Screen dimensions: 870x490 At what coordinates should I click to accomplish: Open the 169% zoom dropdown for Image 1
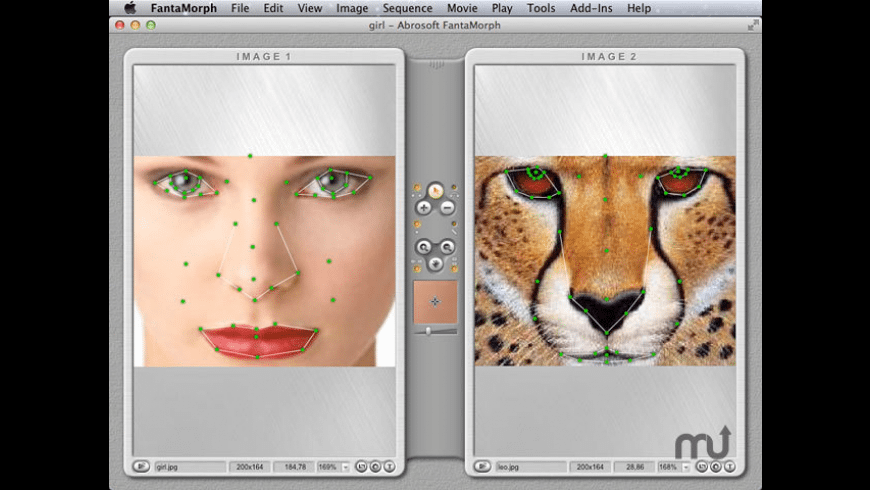click(x=346, y=467)
